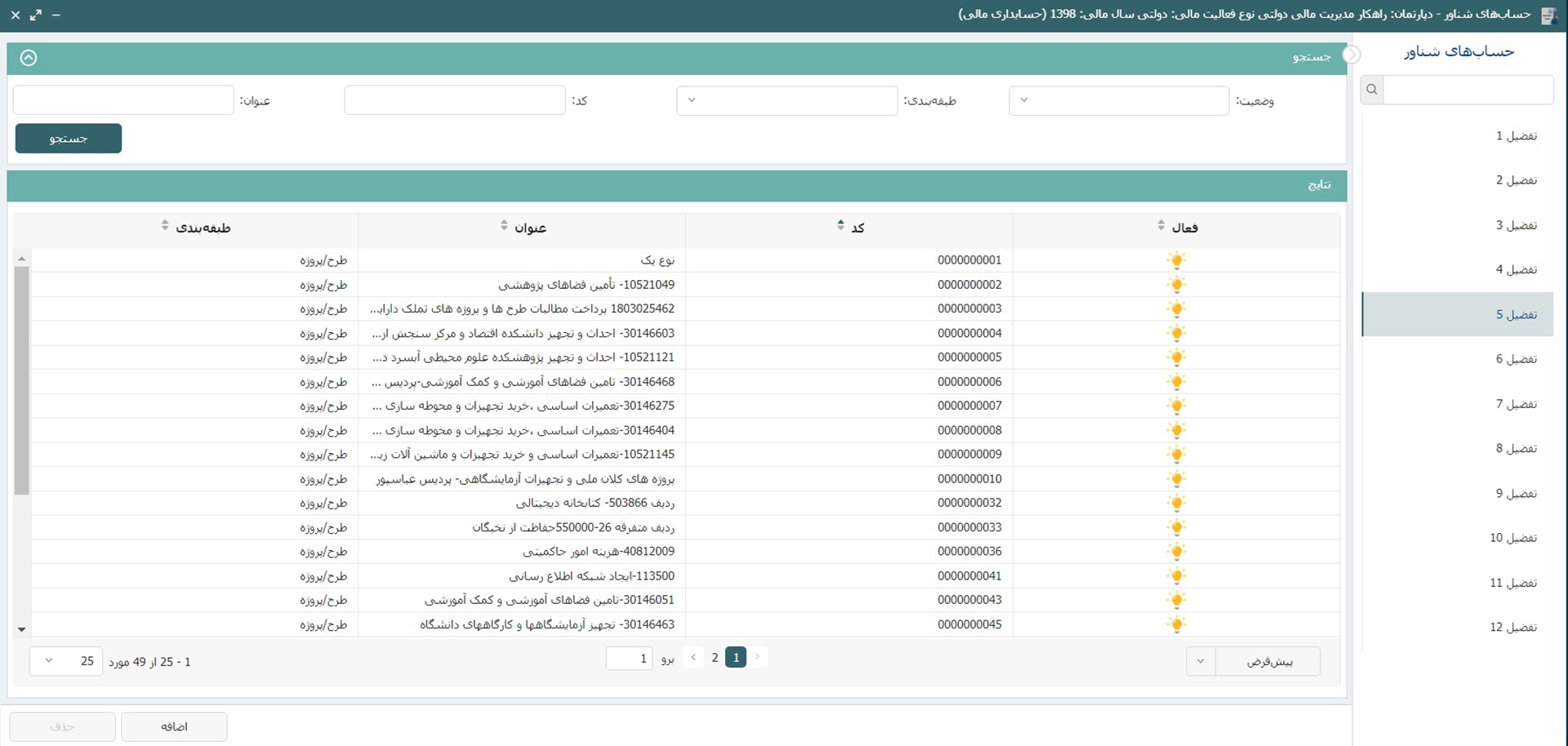Sort by عنوان column using sort arrows

pos(504,226)
